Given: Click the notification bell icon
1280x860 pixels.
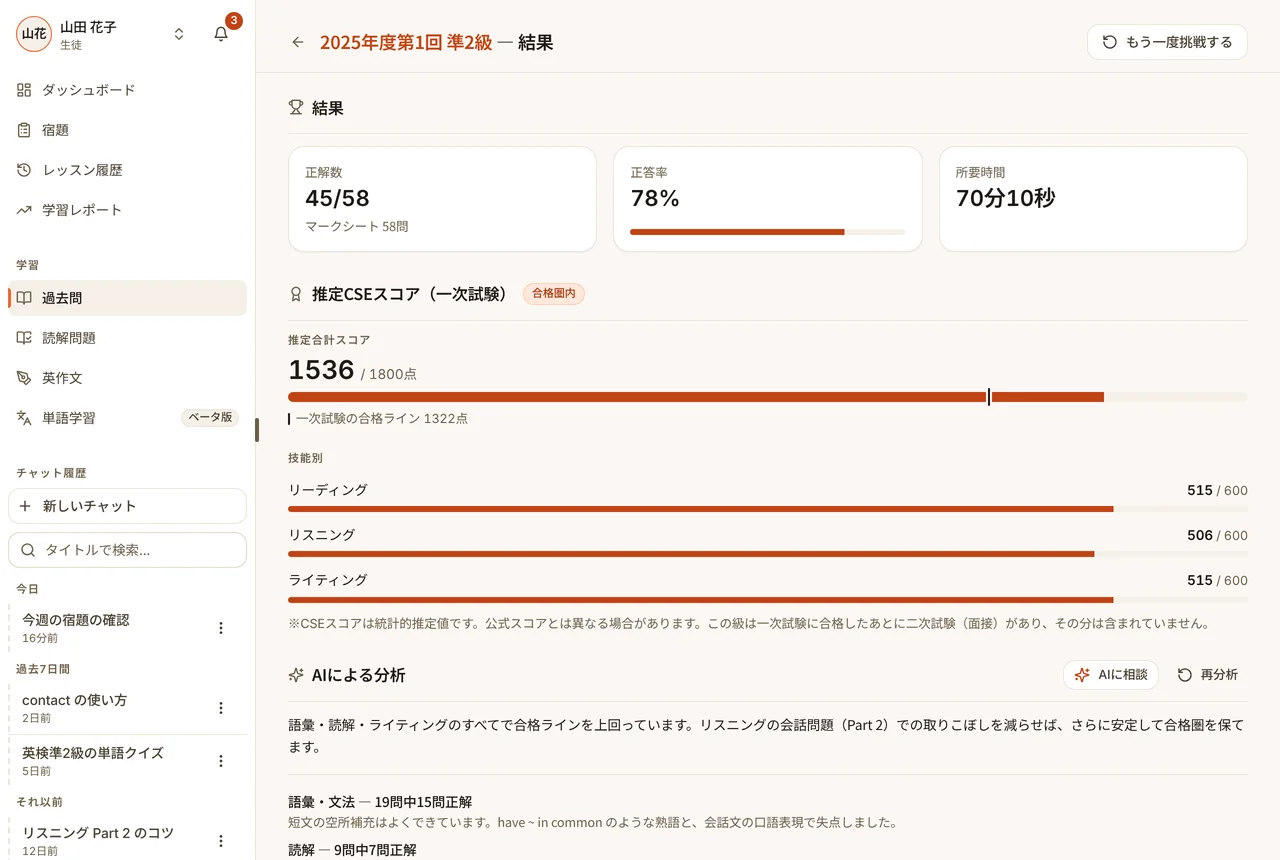Looking at the screenshot, I should pyautogui.click(x=221, y=34).
